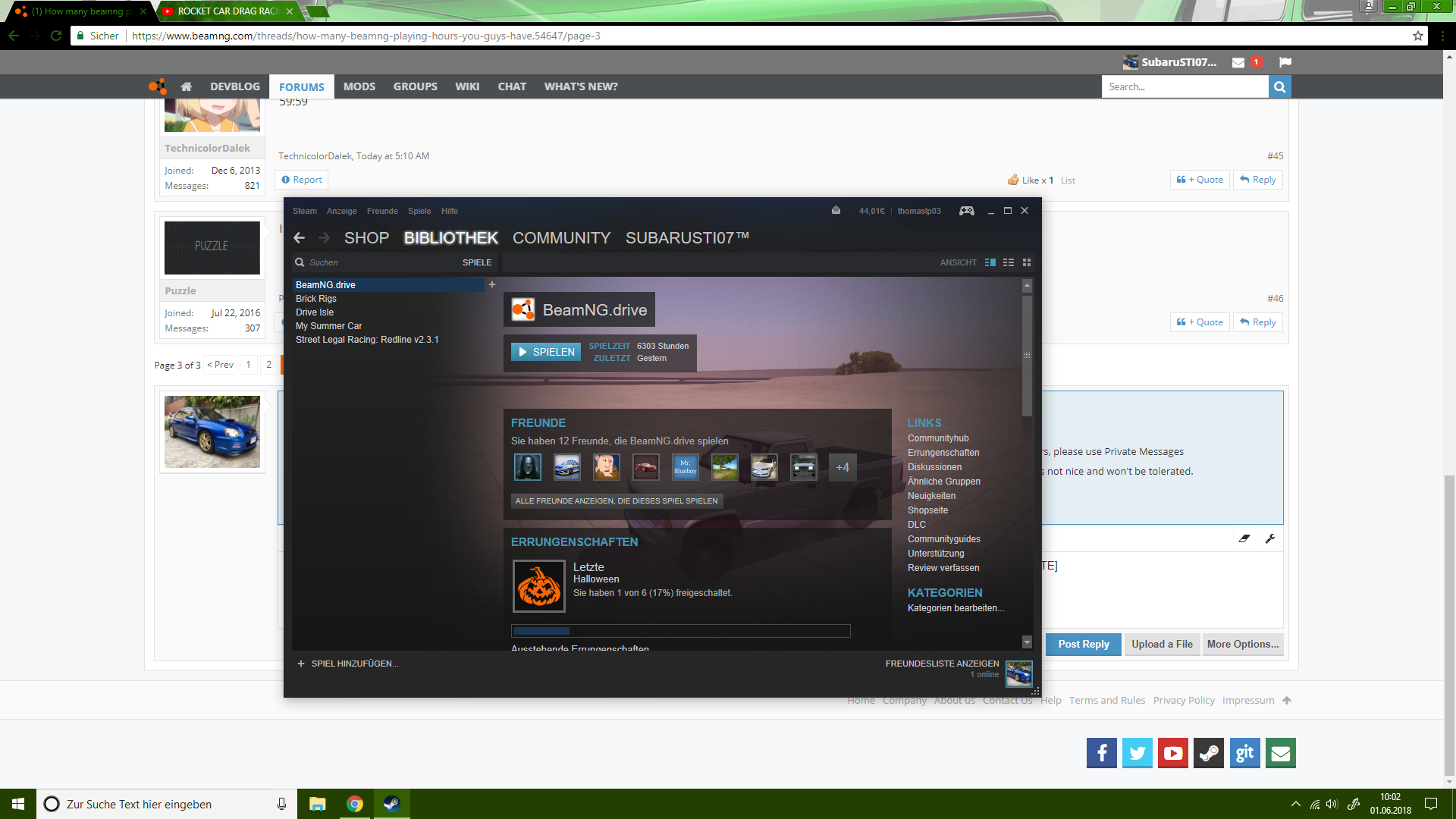This screenshot has width=1456, height=819.
Task: Switch library to list view
Action: tap(1008, 262)
